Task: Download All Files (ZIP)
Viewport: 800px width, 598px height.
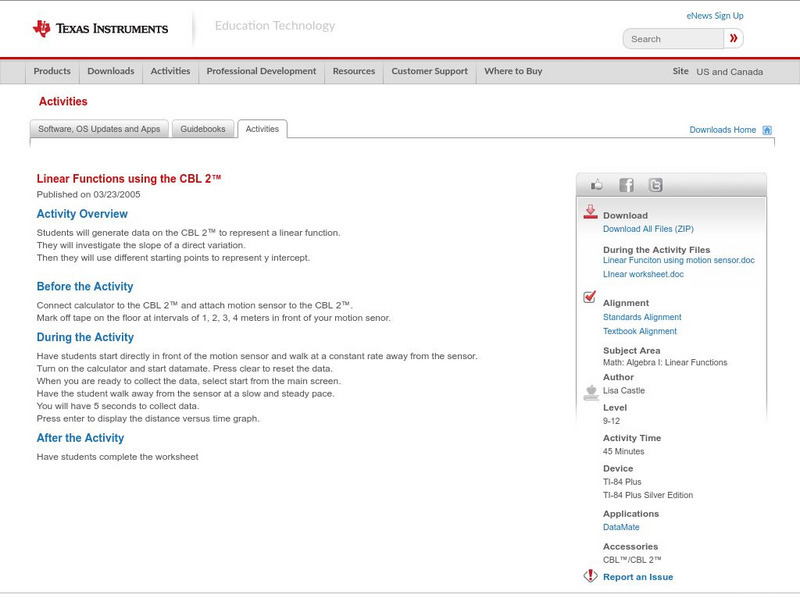Action: point(648,229)
